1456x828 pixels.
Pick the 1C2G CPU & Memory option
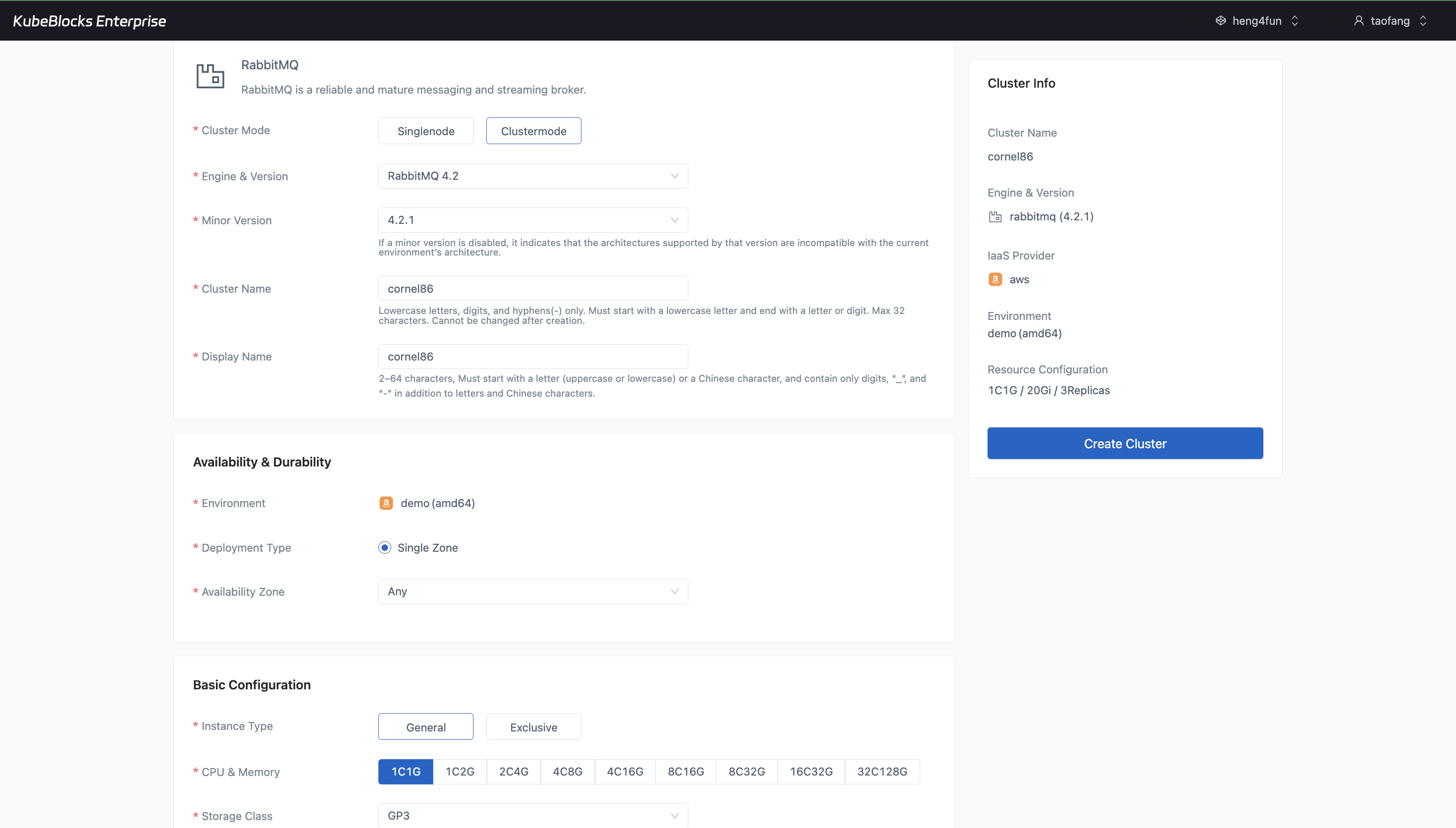[460, 772]
